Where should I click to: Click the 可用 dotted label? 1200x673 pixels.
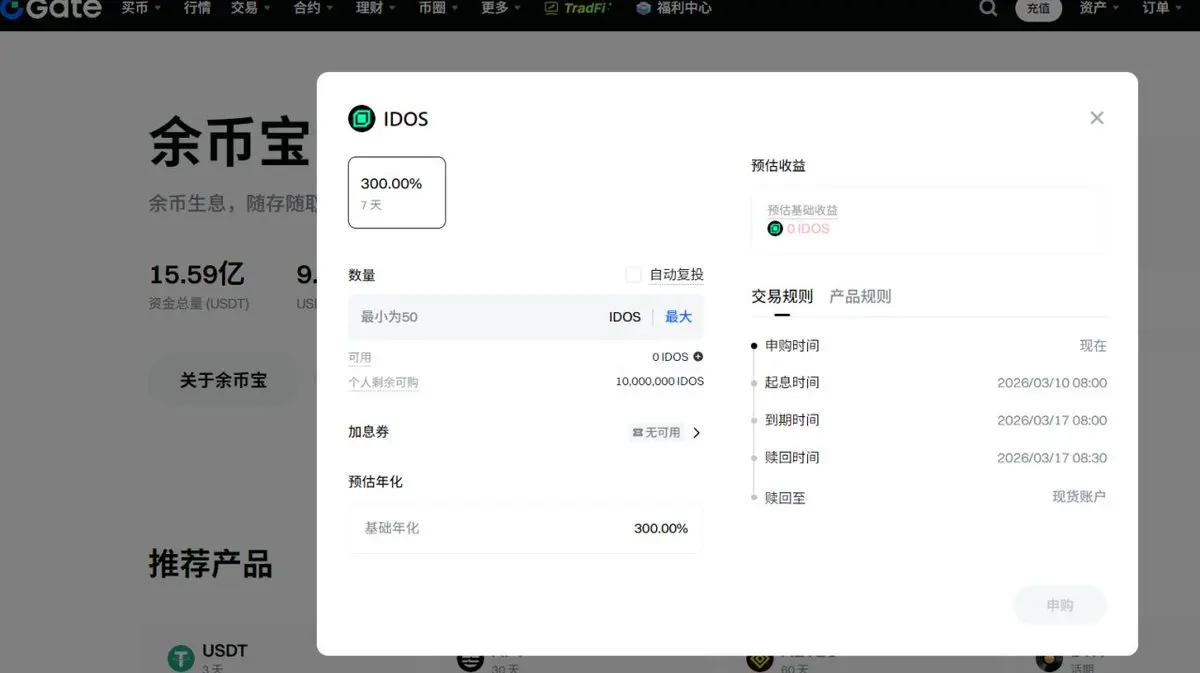[x=360, y=357]
